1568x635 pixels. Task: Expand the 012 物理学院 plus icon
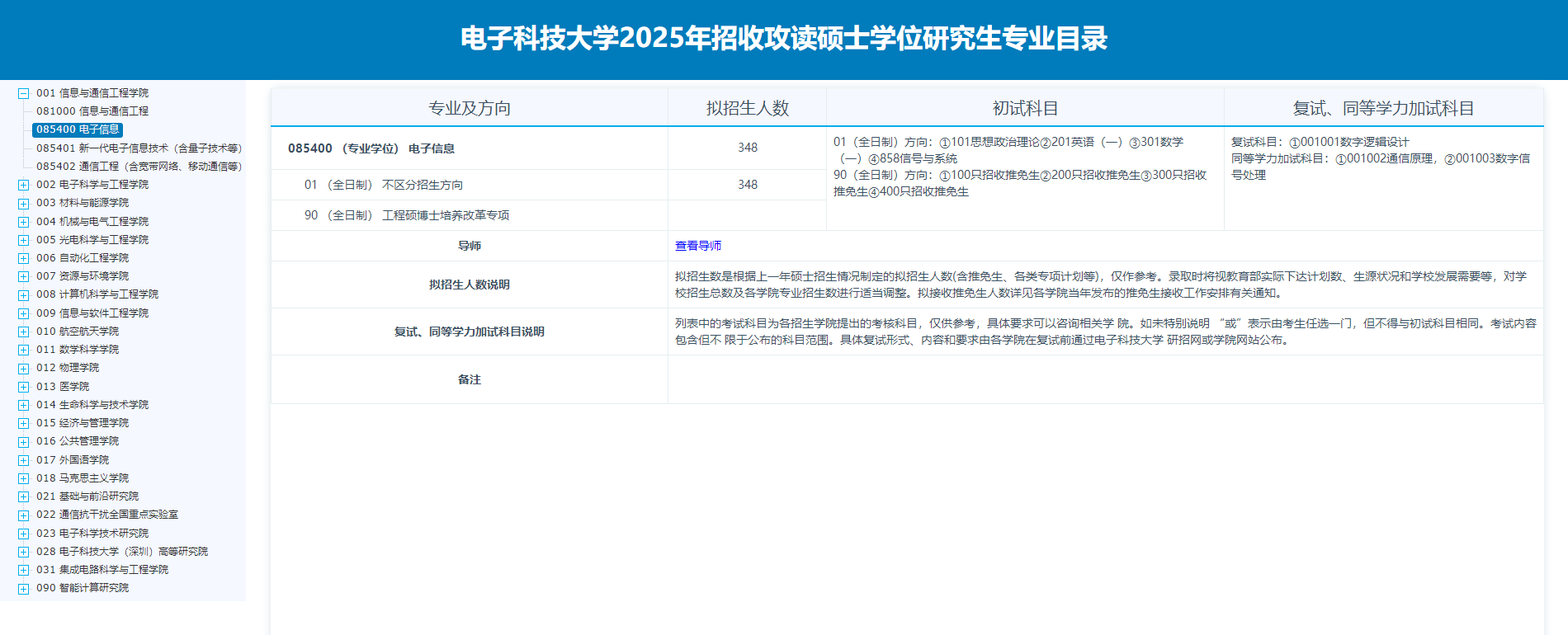click(24, 369)
